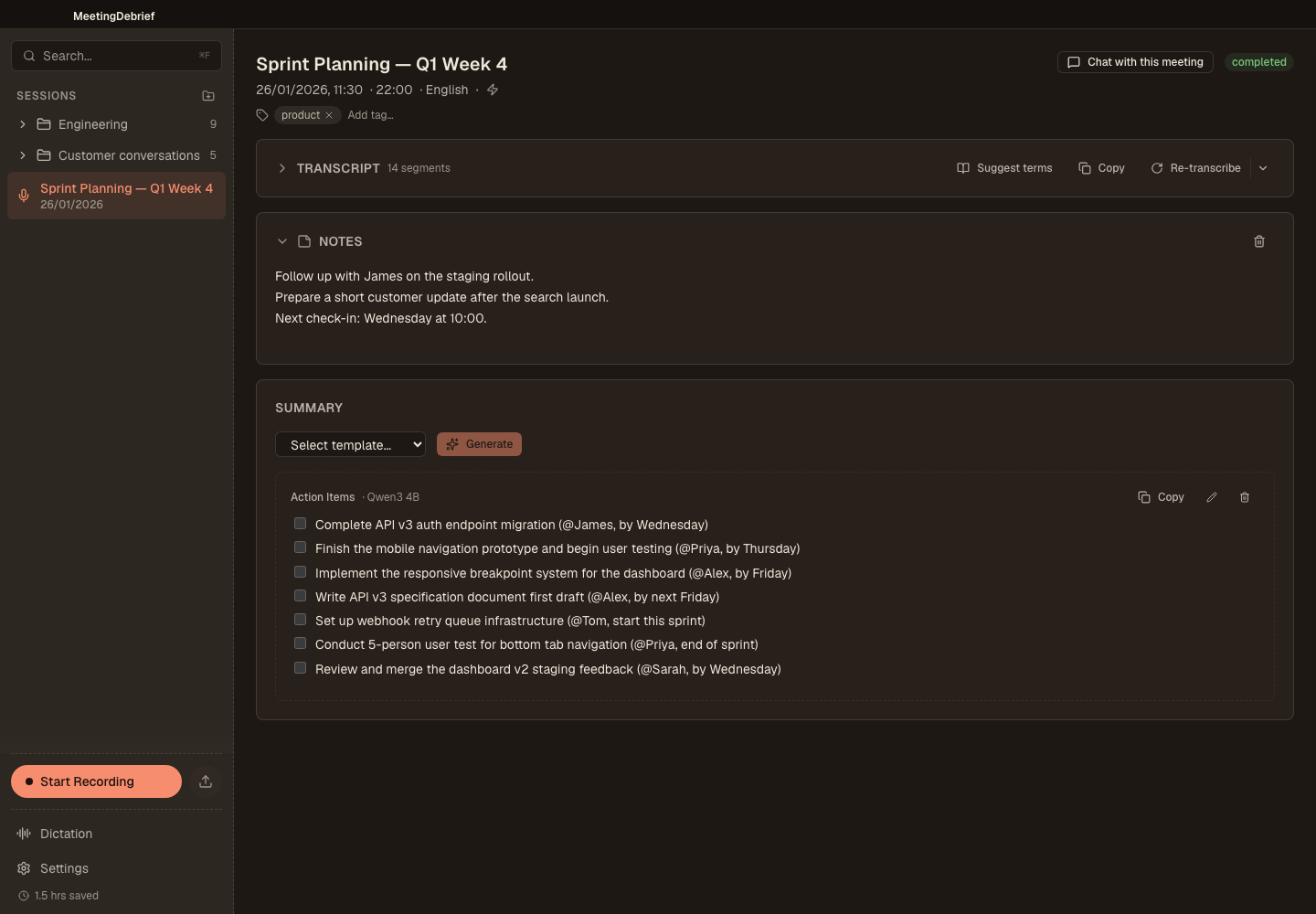Click the new folder icon beside Sessions
This screenshot has height=914, width=1316.
click(x=208, y=96)
